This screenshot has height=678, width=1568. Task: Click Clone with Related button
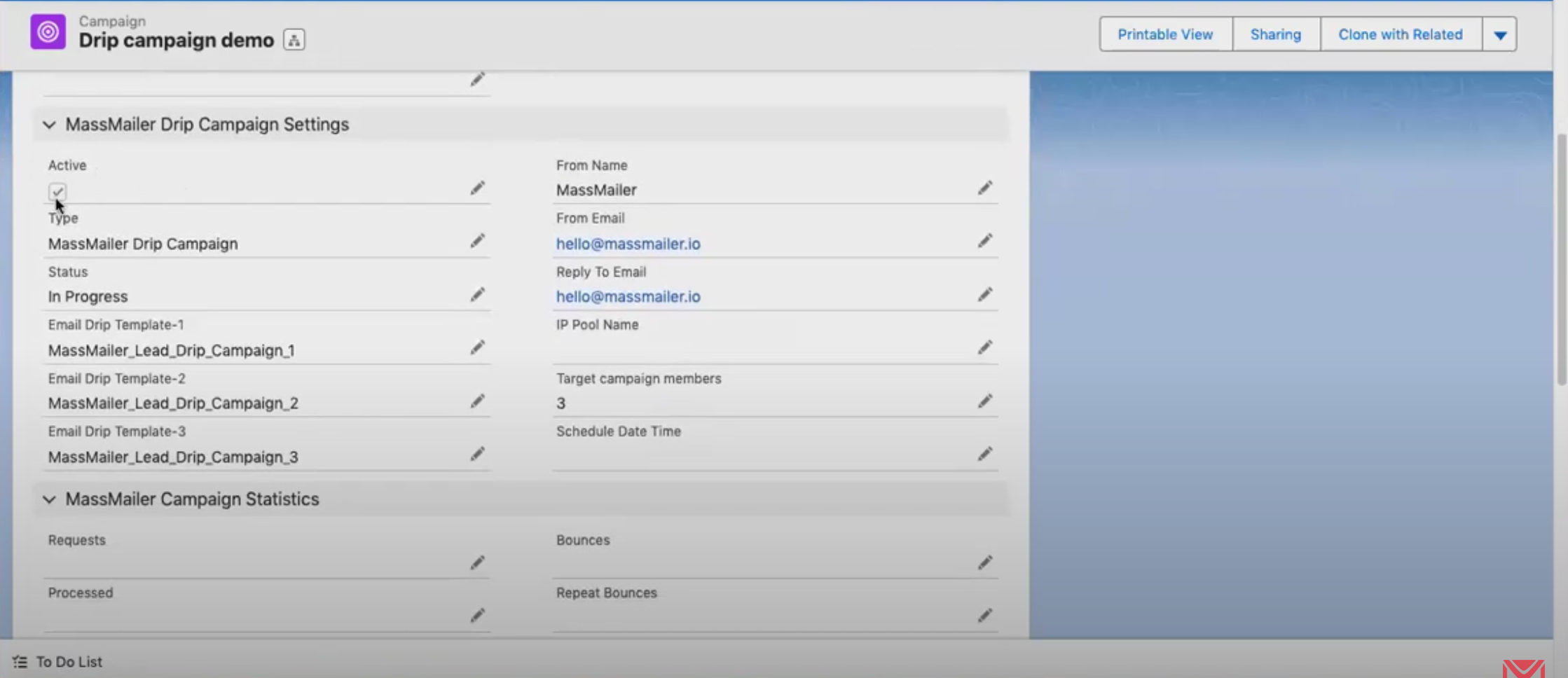pyautogui.click(x=1401, y=34)
